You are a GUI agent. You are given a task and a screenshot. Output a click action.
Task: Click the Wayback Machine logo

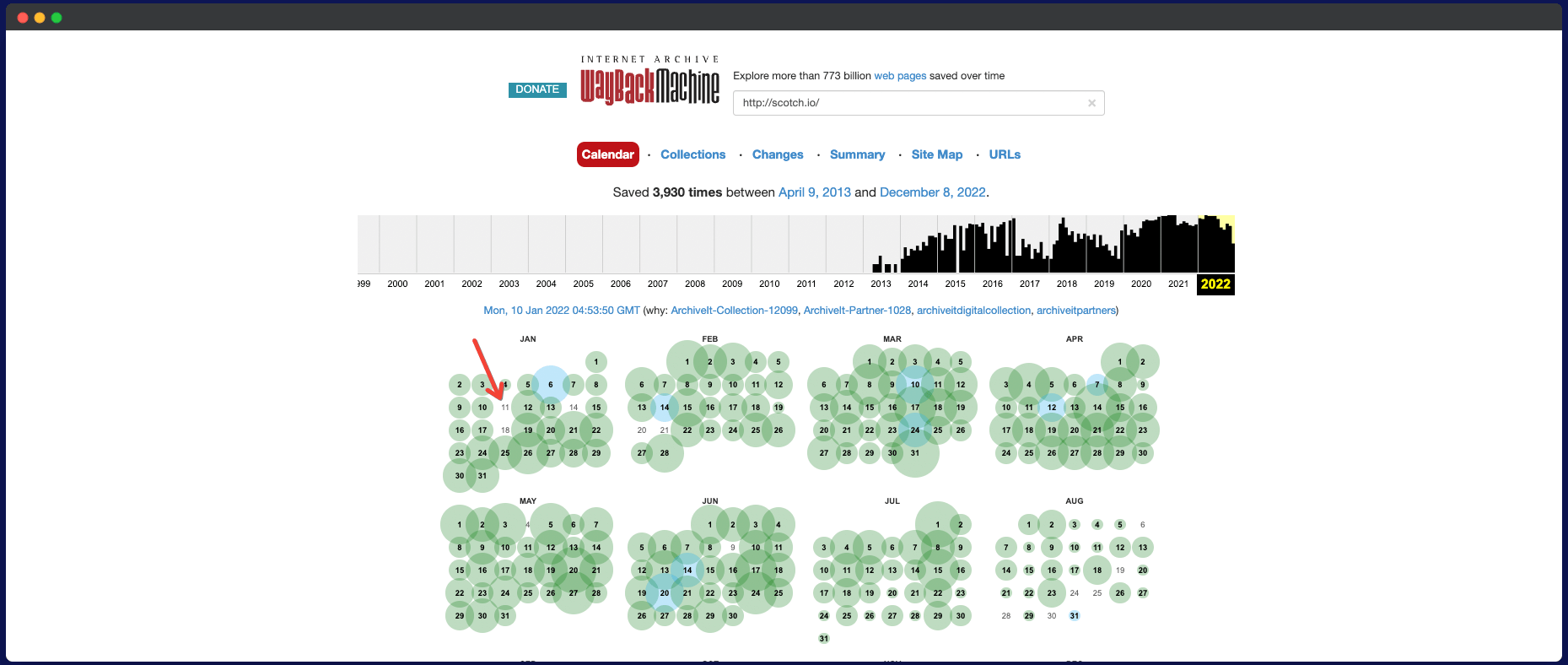tap(649, 81)
